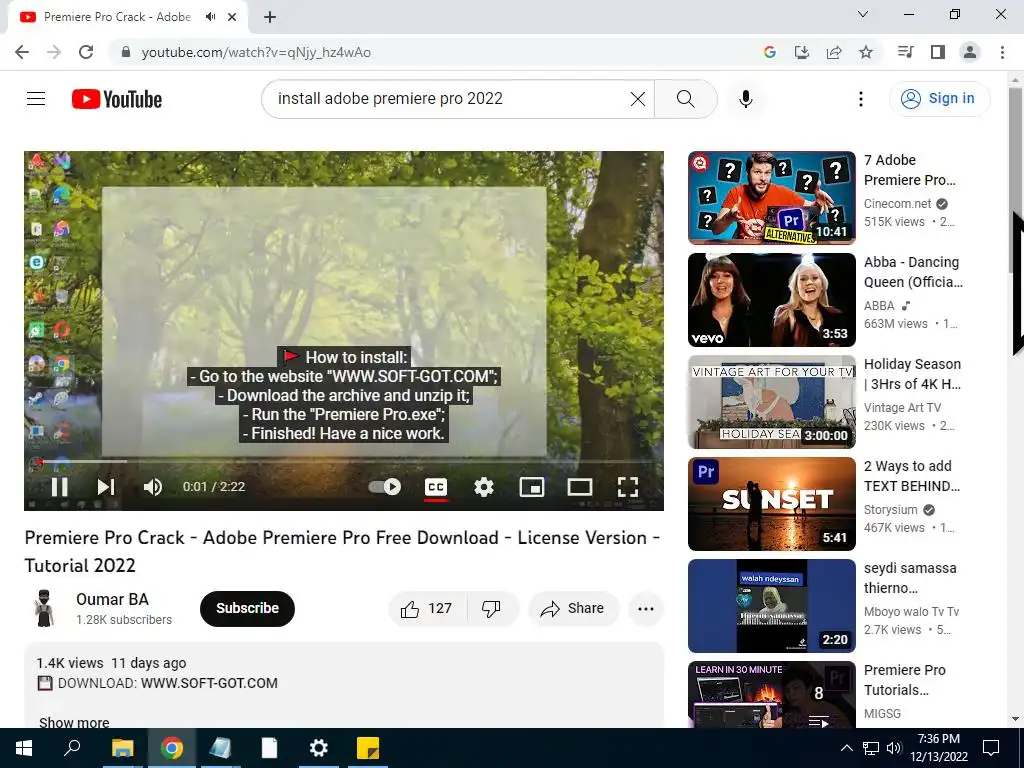The image size is (1024, 768).
Task: Start voice search with microphone icon
Action: pos(745,99)
